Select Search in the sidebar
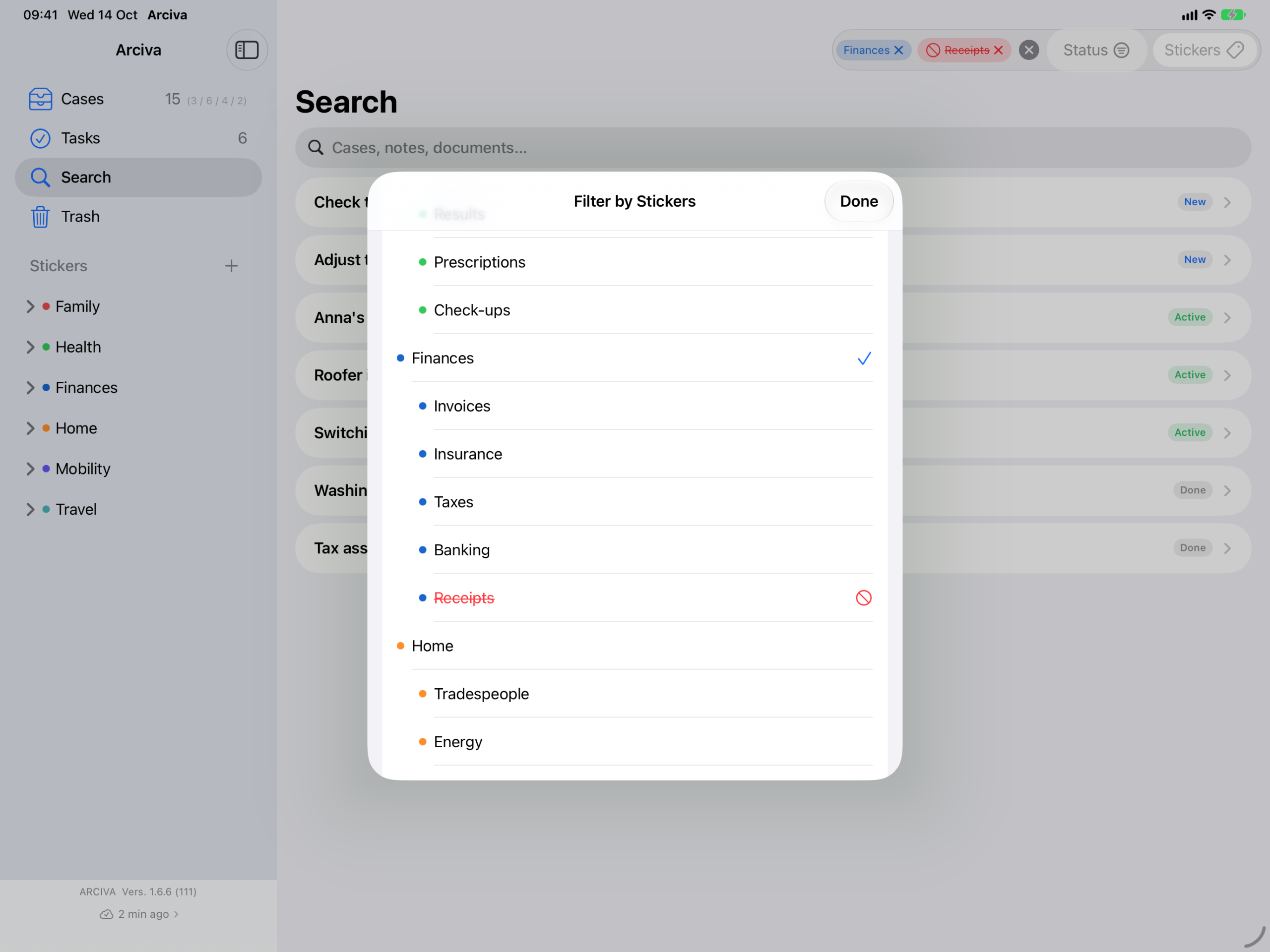The image size is (1270, 952). [138, 178]
